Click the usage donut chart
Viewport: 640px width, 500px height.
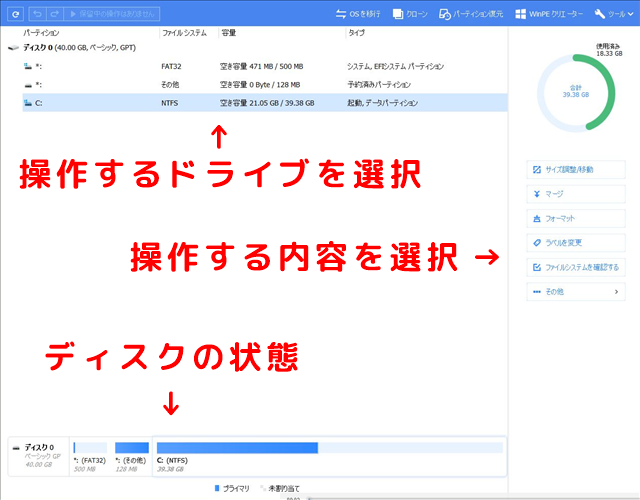(576, 93)
